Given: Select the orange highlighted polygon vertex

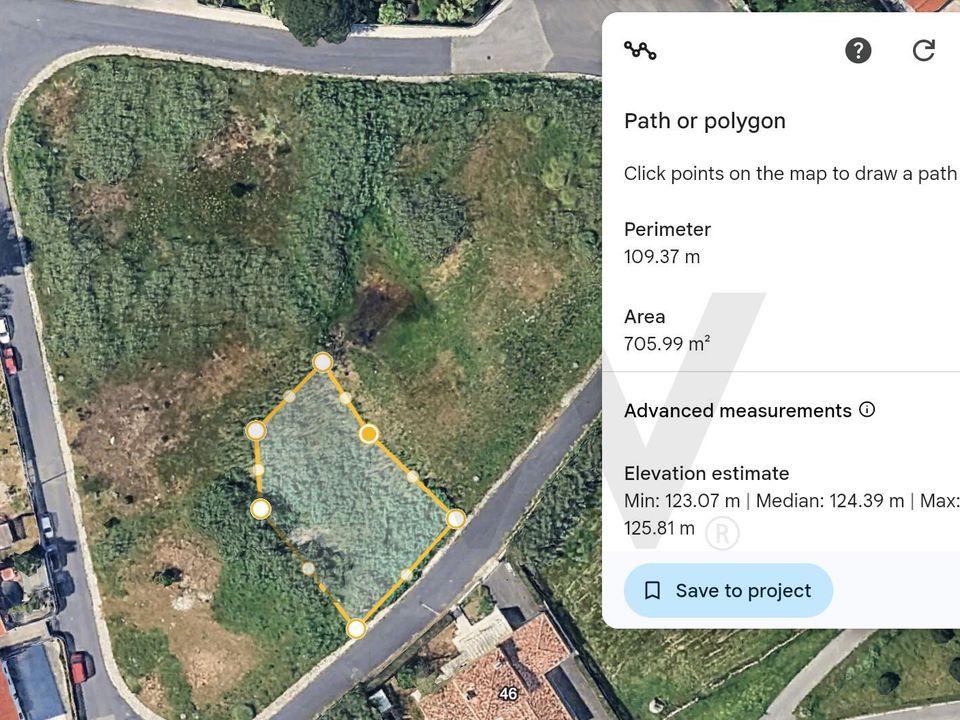Looking at the screenshot, I should pos(368,434).
